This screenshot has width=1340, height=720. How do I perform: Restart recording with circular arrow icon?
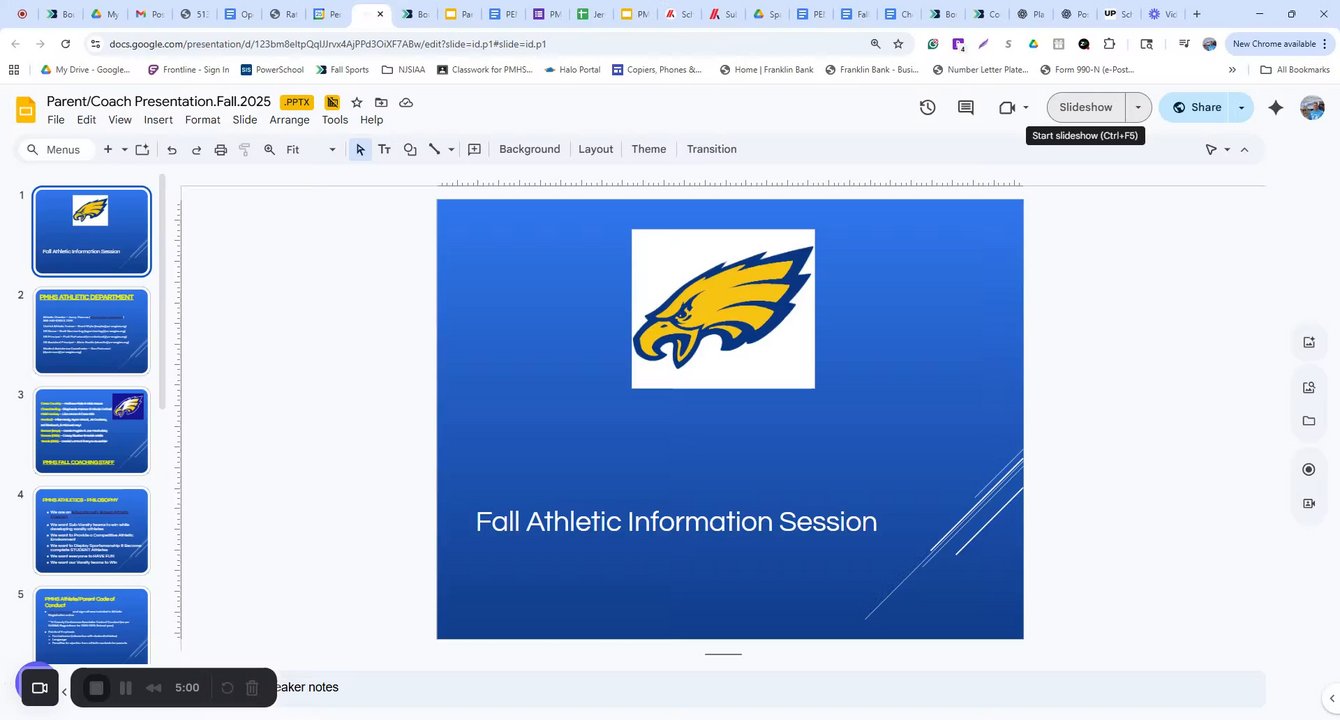point(227,688)
